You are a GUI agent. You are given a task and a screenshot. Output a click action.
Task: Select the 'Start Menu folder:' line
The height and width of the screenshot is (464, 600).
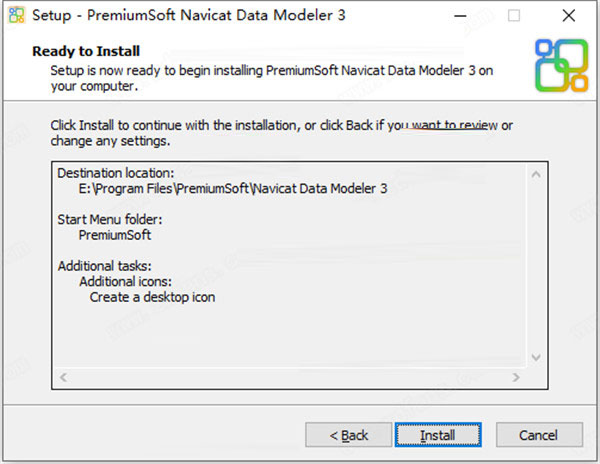pyautogui.click(x=110, y=219)
